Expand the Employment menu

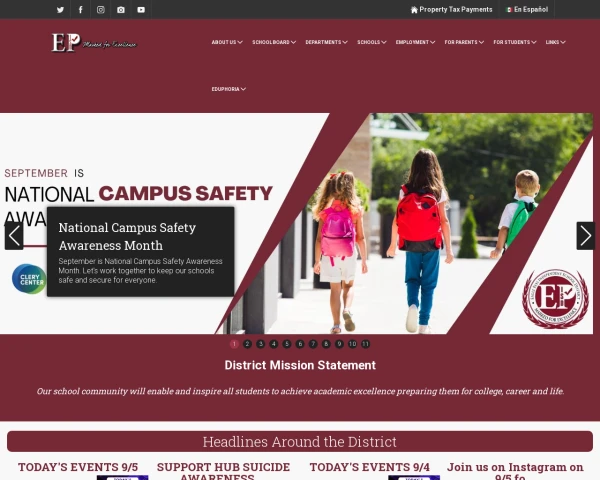416,42
